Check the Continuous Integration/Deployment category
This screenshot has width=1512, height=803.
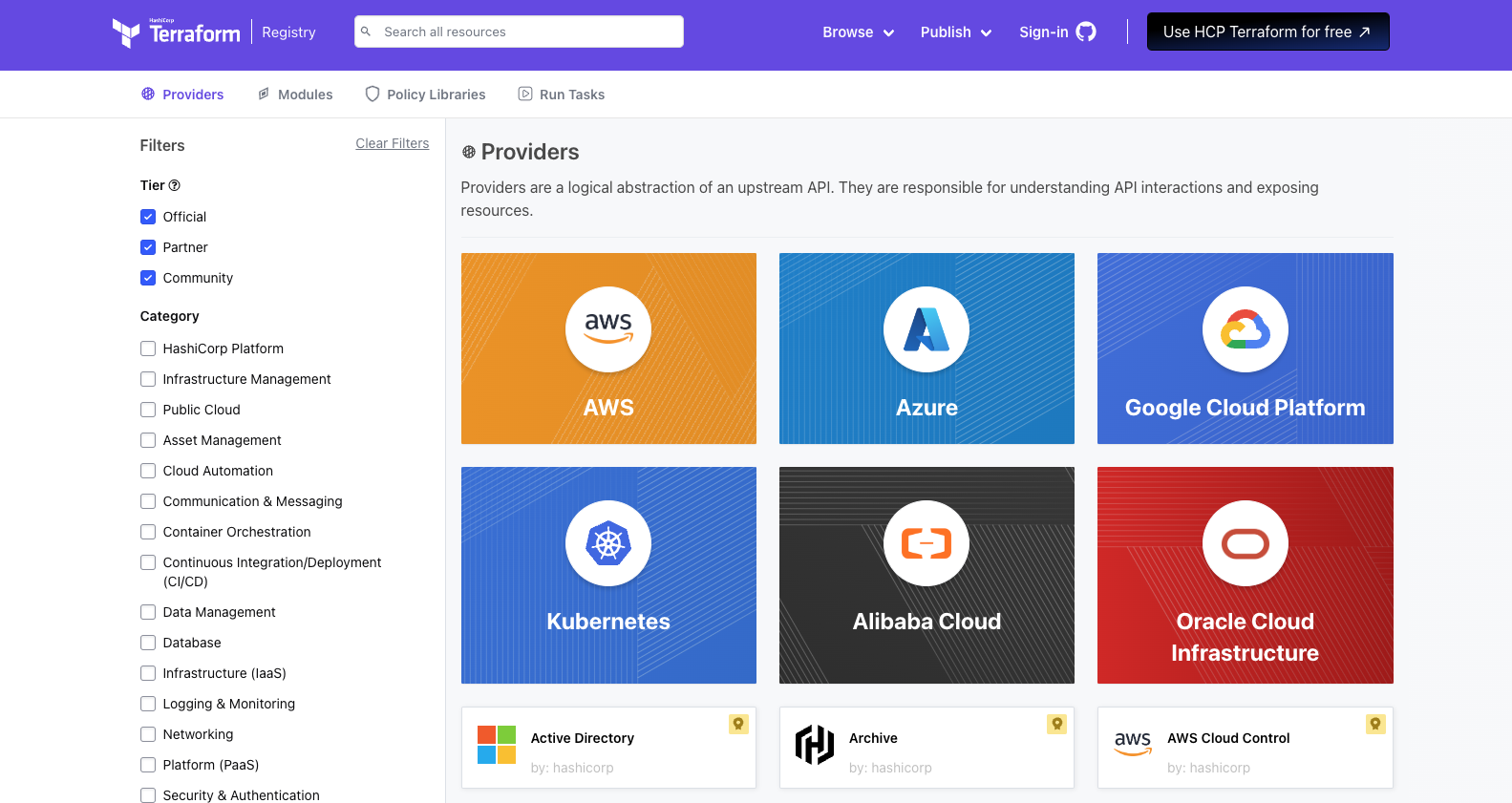pyautogui.click(x=148, y=562)
